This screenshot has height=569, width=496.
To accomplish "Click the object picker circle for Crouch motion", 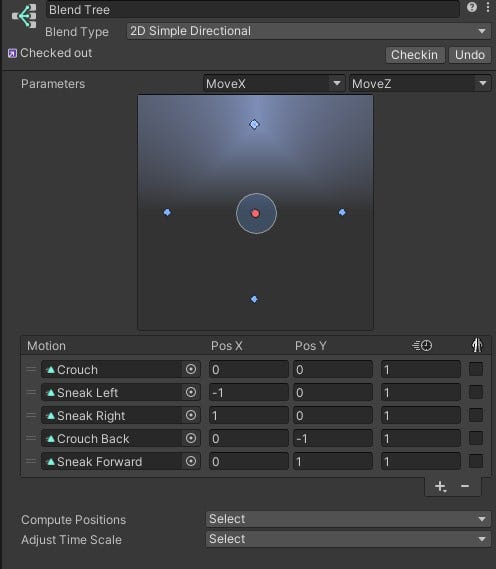I will coord(191,369).
